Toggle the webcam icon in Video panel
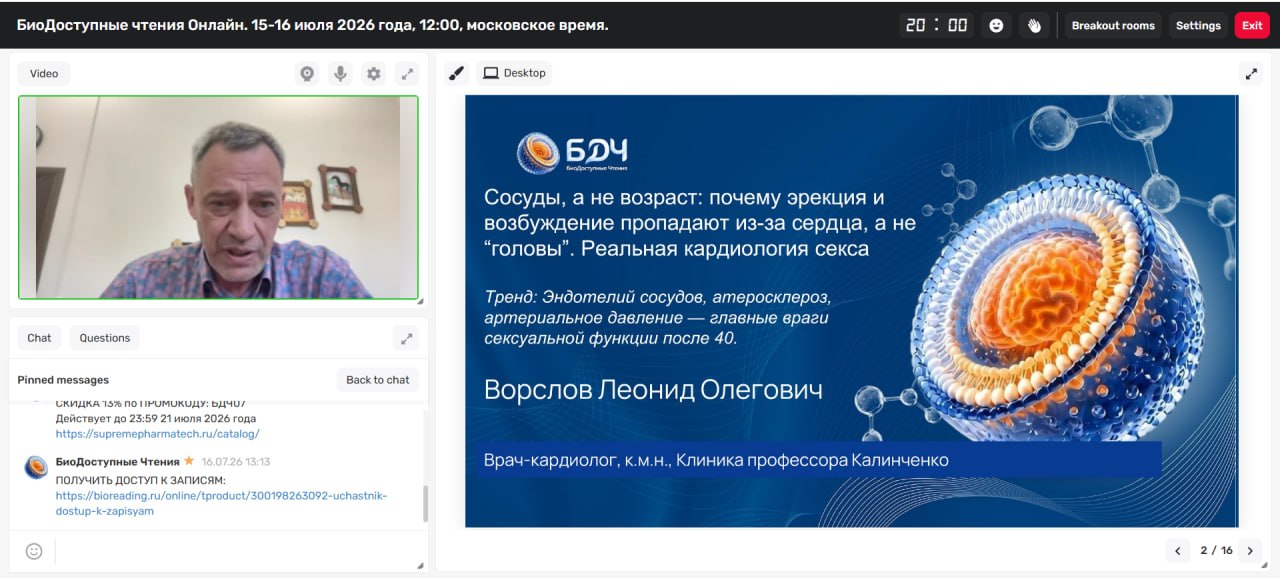 pos(307,73)
